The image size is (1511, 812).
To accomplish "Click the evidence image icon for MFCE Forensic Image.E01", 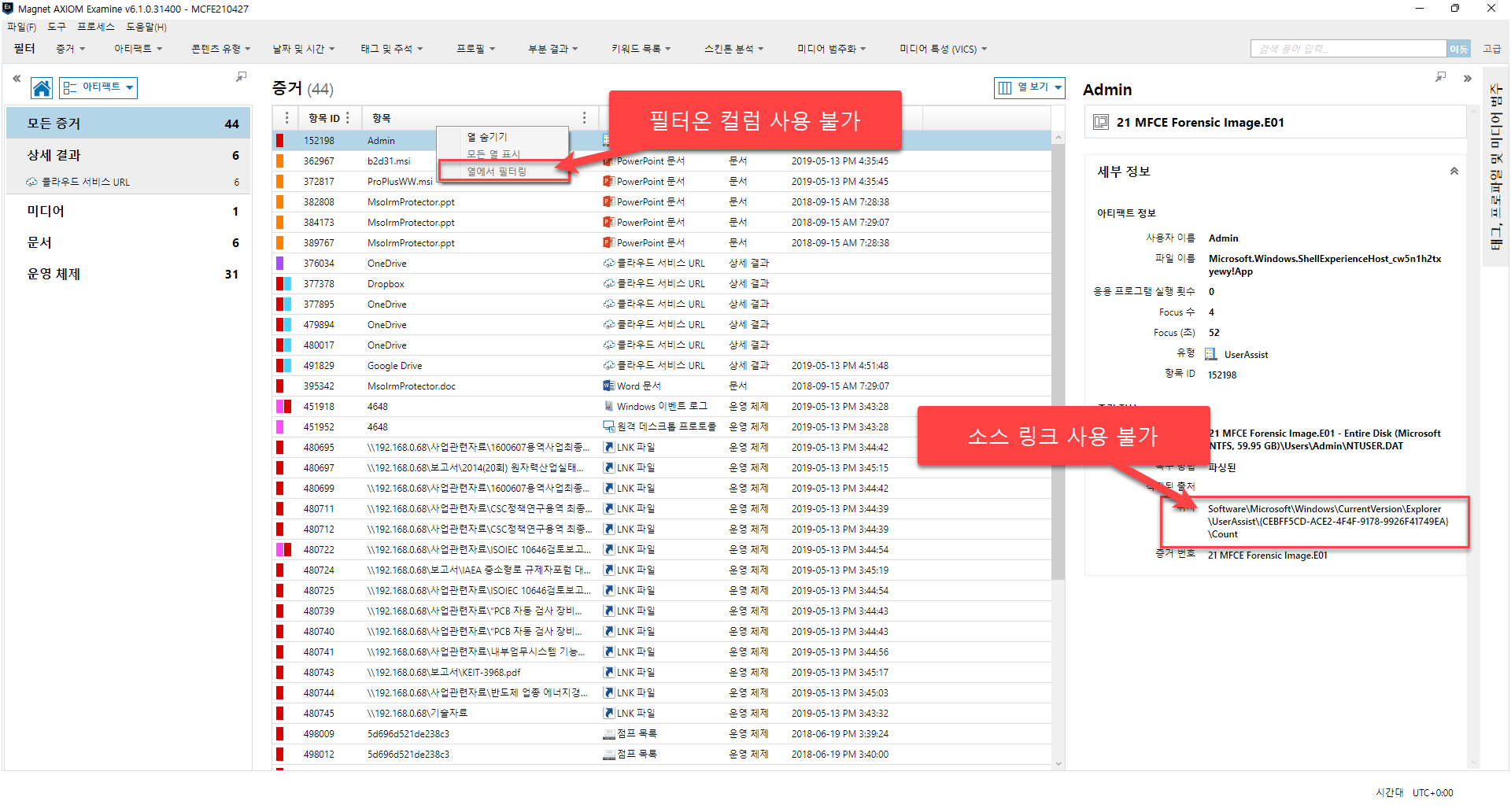I will click(x=1101, y=122).
